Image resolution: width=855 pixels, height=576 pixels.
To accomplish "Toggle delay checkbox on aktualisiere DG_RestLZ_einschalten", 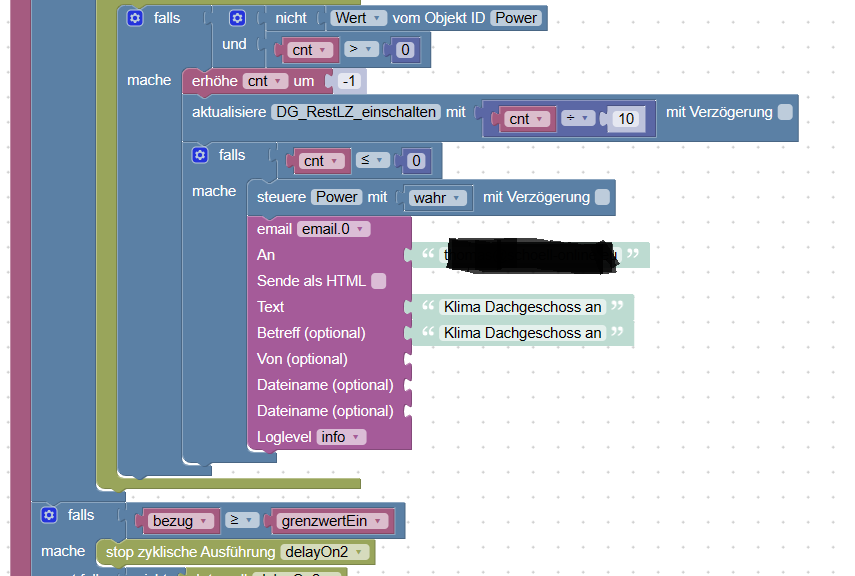I will pyautogui.click(x=785, y=112).
